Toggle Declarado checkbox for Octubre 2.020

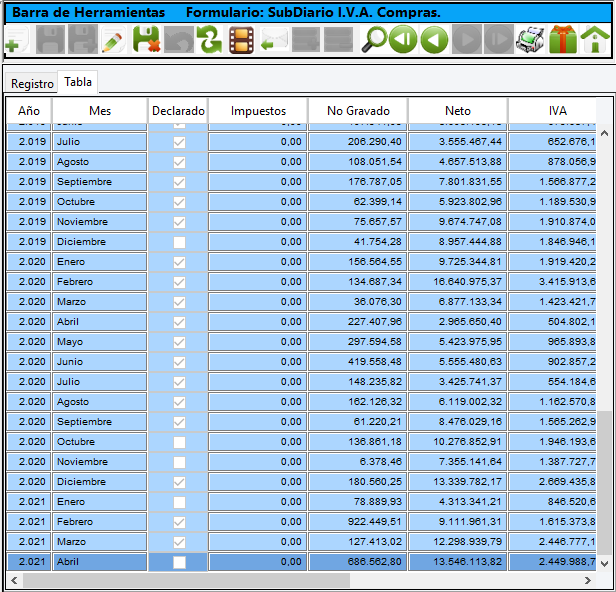179,442
